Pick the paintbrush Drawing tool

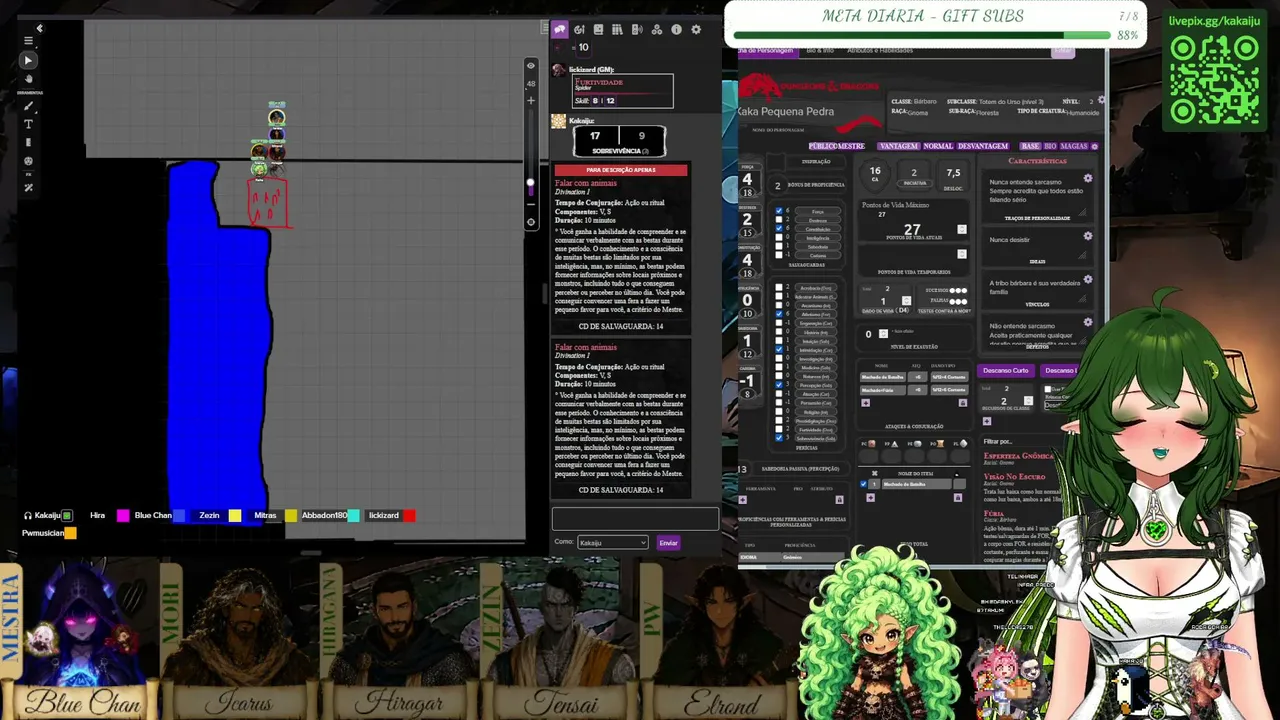(x=28, y=106)
